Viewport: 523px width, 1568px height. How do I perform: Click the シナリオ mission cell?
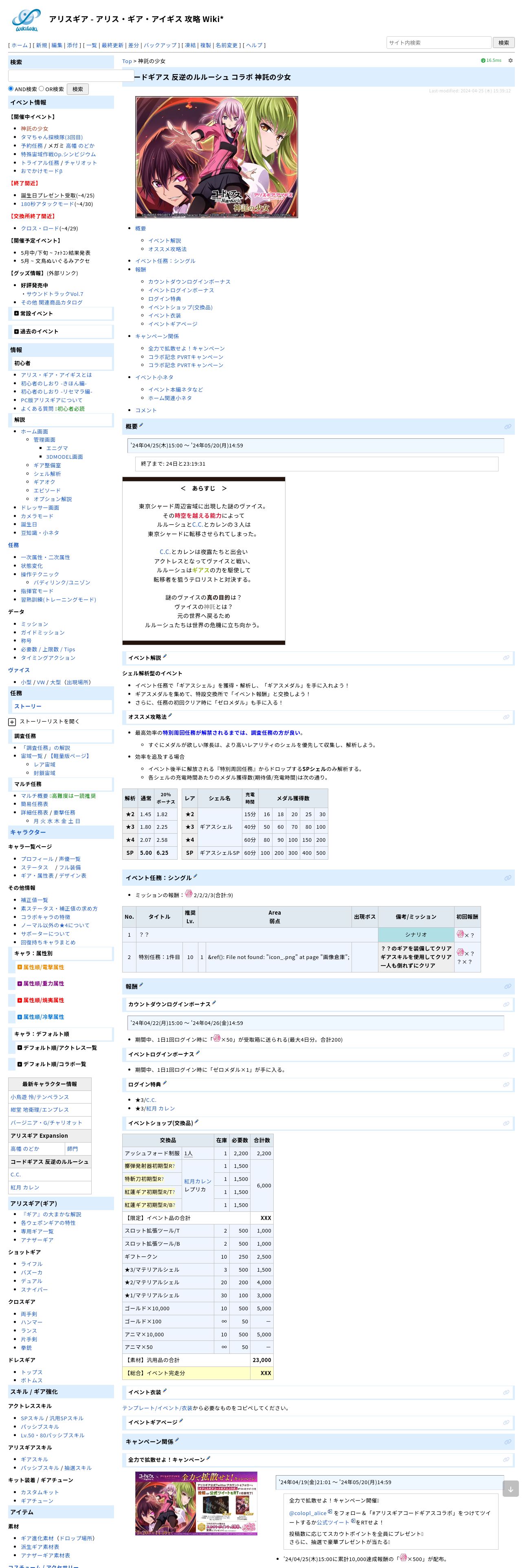tap(416, 934)
